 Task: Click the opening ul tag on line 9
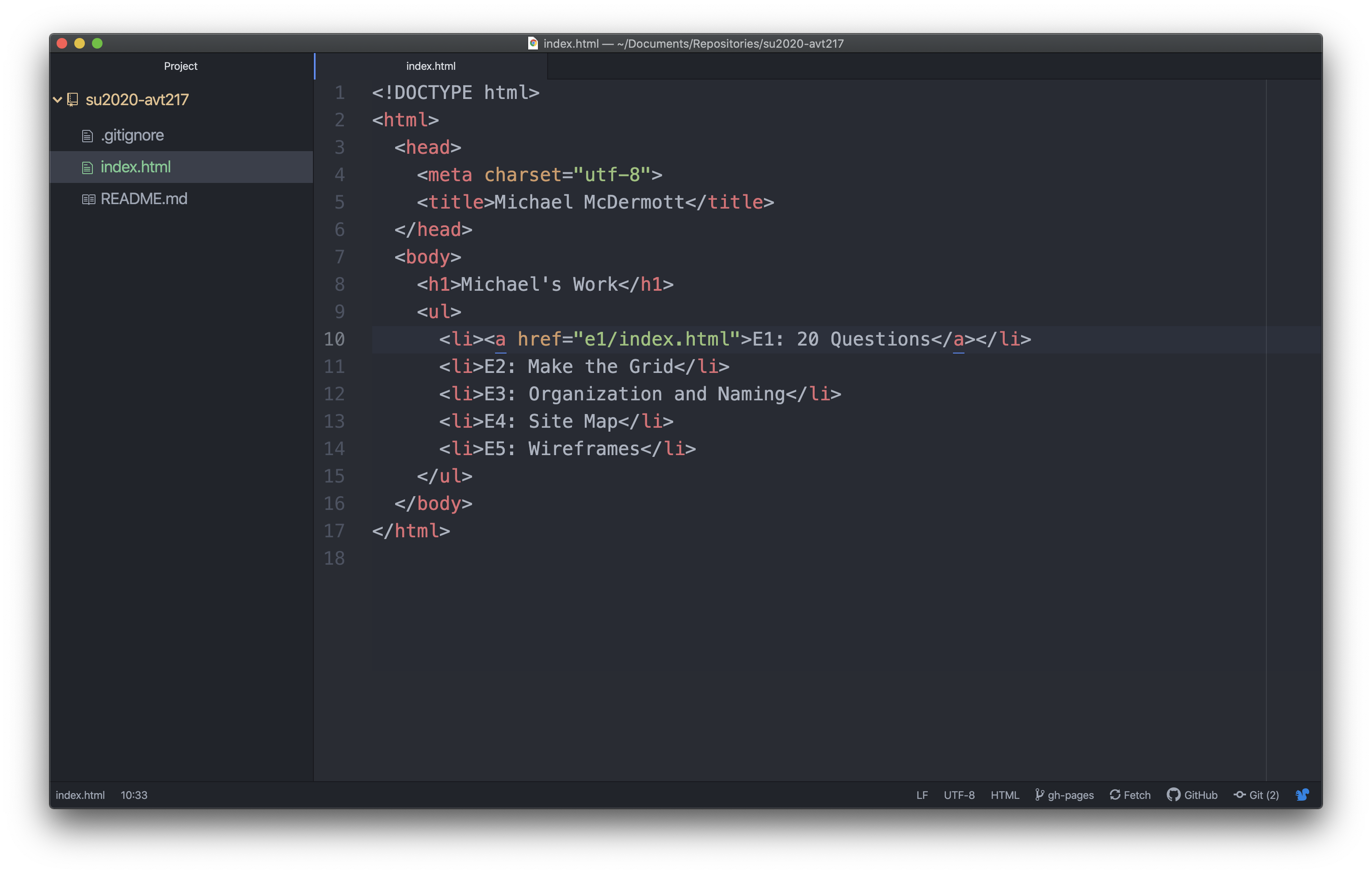coord(439,311)
